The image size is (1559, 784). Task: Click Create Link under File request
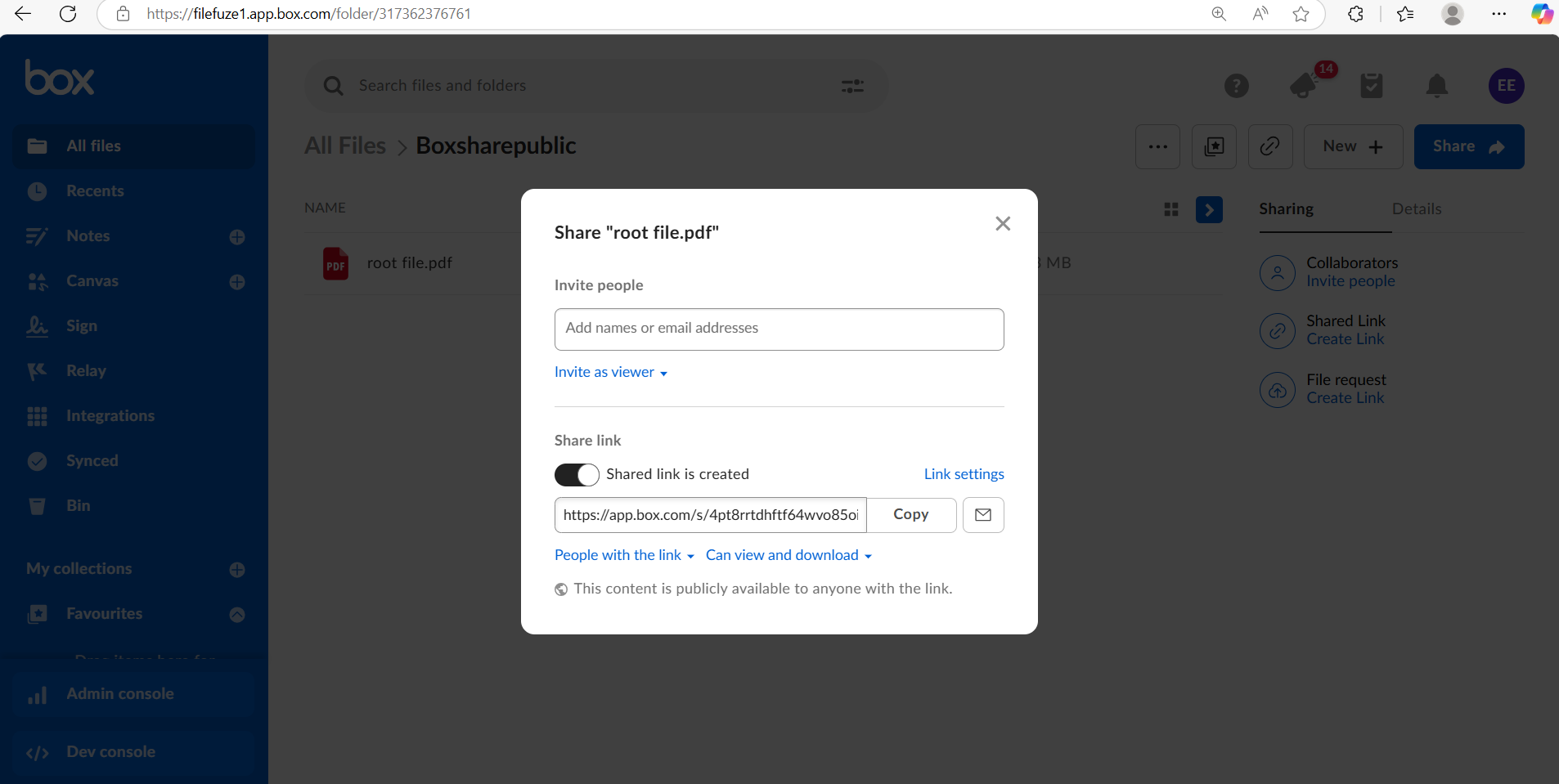click(1346, 398)
